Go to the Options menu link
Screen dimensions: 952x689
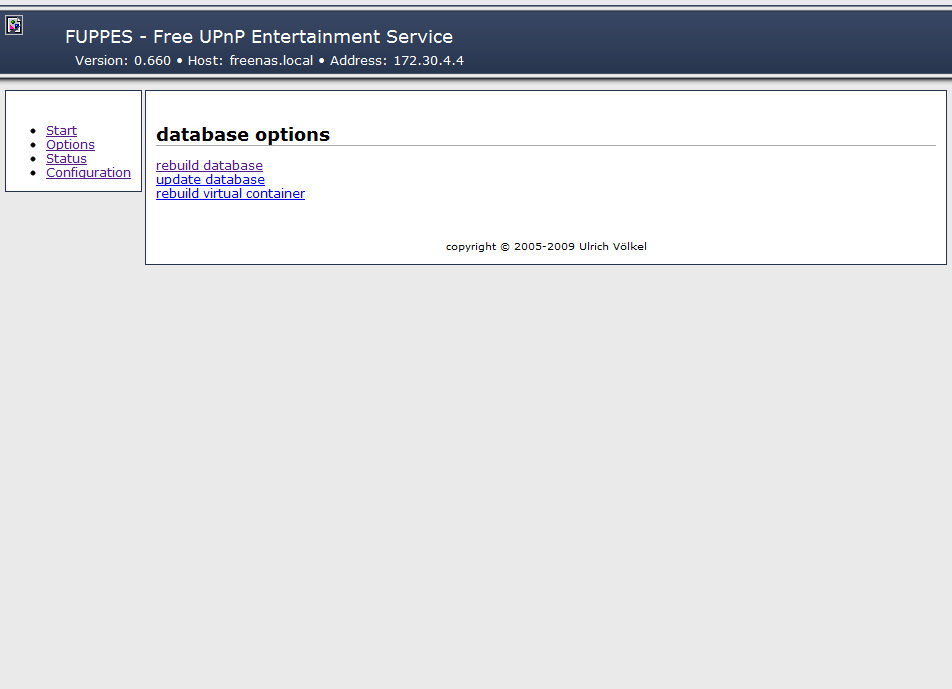click(x=70, y=144)
